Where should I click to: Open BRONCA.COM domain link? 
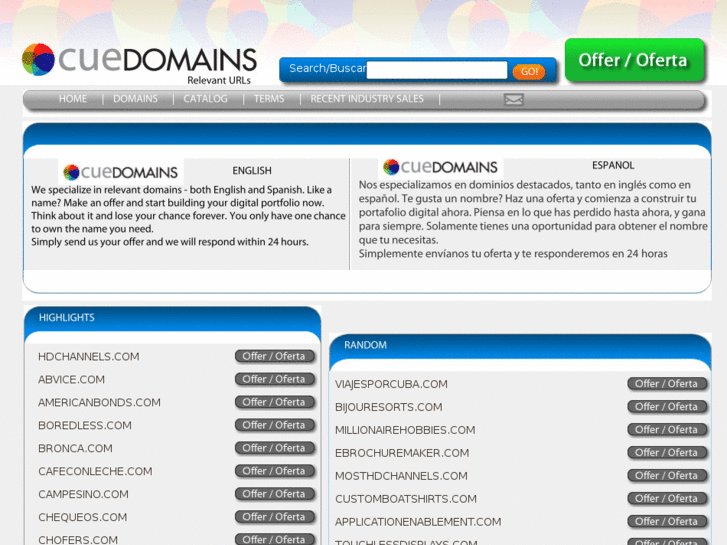point(75,449)
